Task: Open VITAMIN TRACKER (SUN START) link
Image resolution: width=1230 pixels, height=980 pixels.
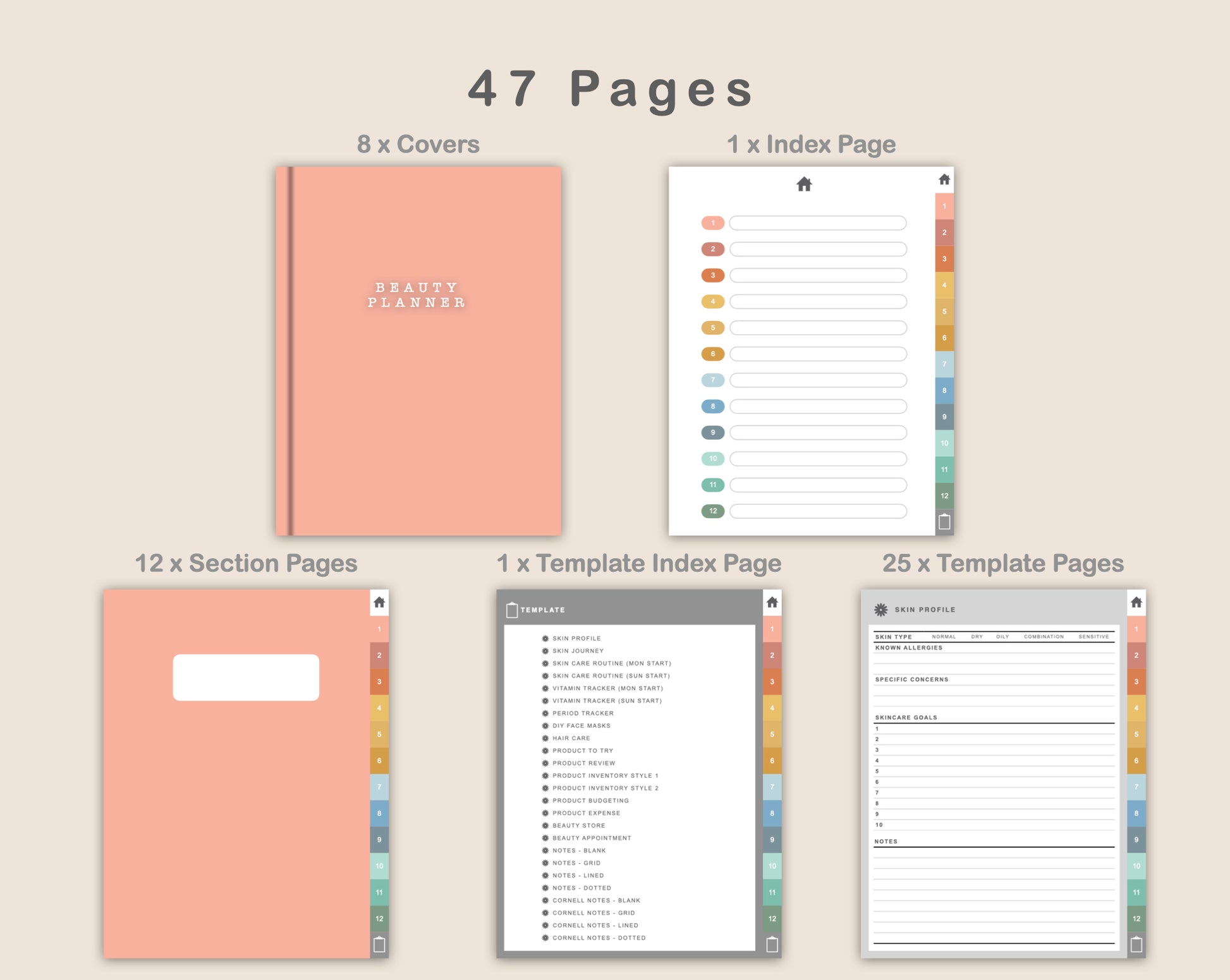Action: click(607, 701)
